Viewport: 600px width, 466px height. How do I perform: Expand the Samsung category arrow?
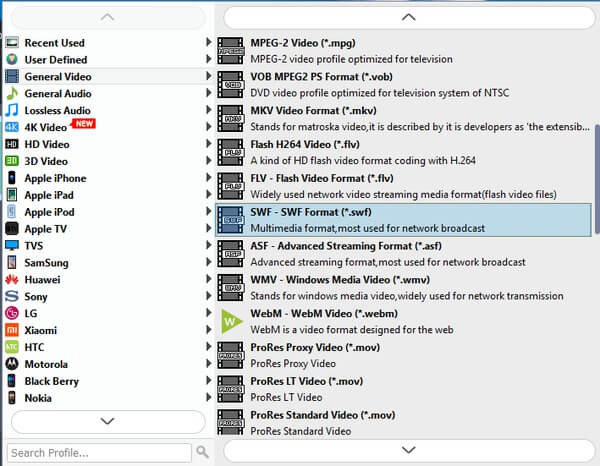pos(209,262)
